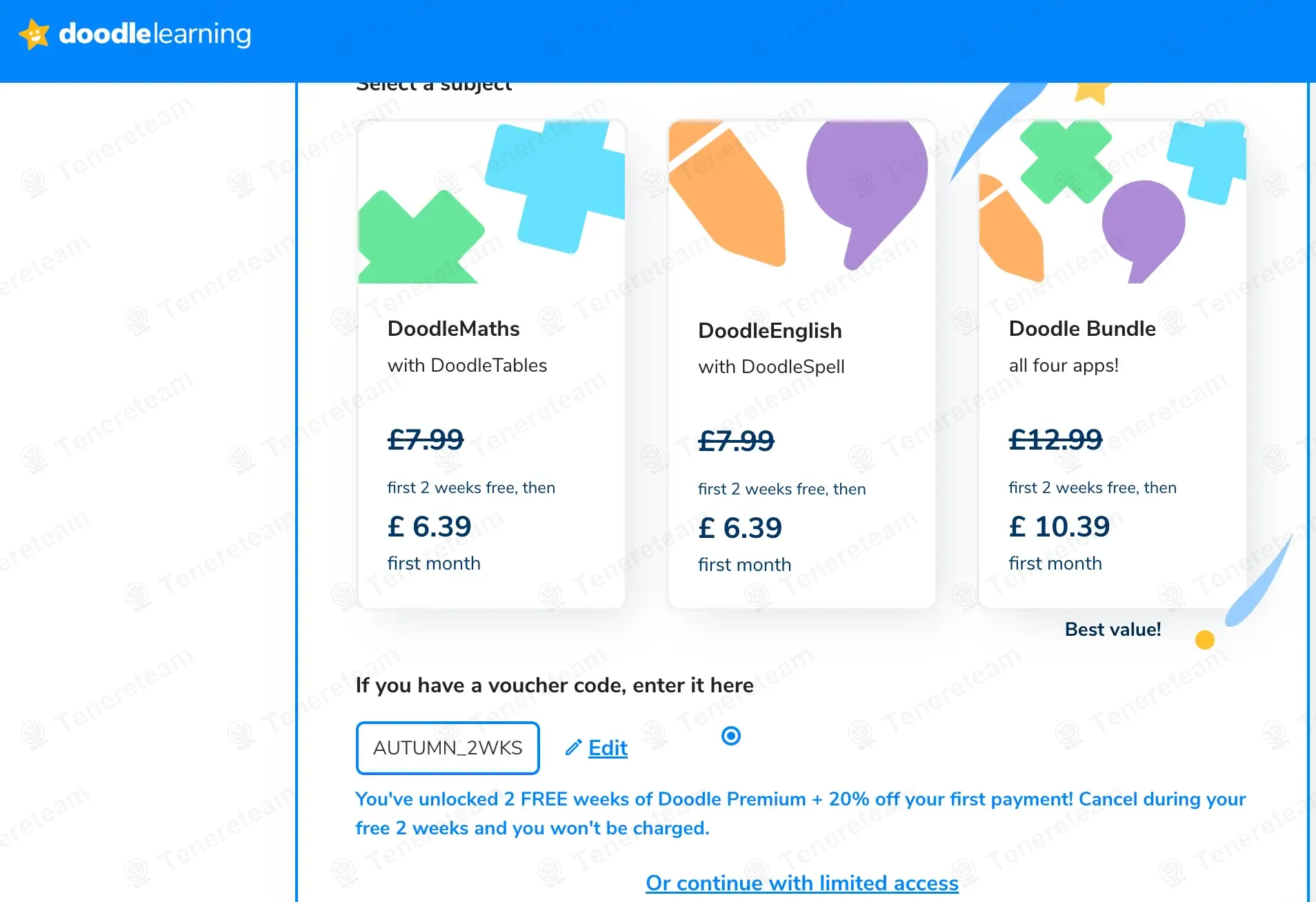Choose the £6.39 DoodleMaths price
The image size is (1316, 902).
429,527
